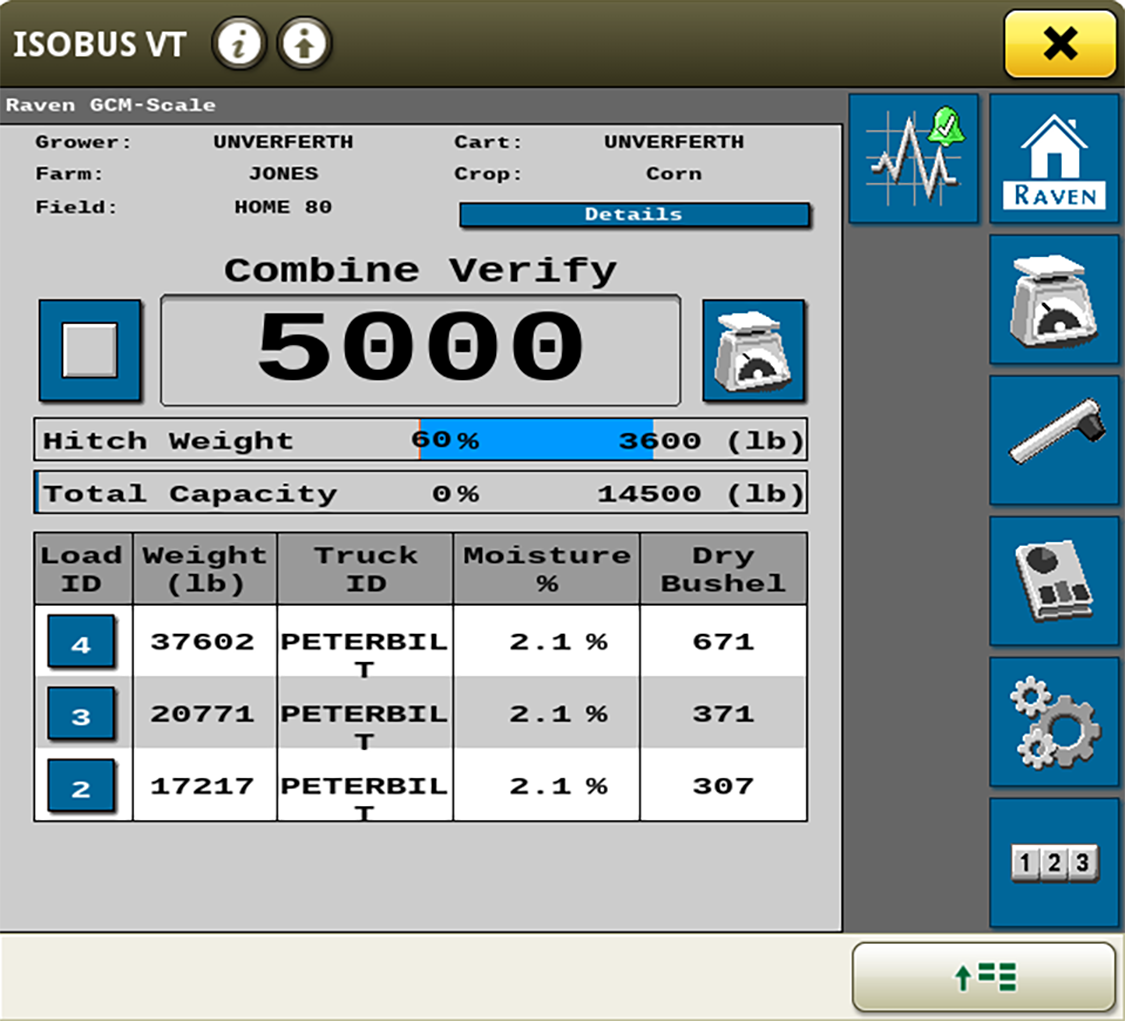Open the report chart softkey
The width and height of the screenshot is (1125, 1021).
(1054, 580)
